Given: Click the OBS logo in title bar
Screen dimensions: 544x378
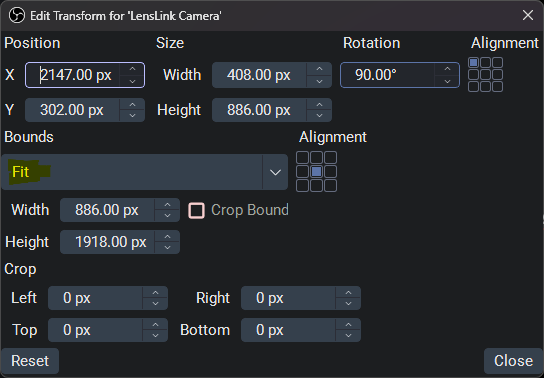Looking at the screenshot, I should coord(17,16).
